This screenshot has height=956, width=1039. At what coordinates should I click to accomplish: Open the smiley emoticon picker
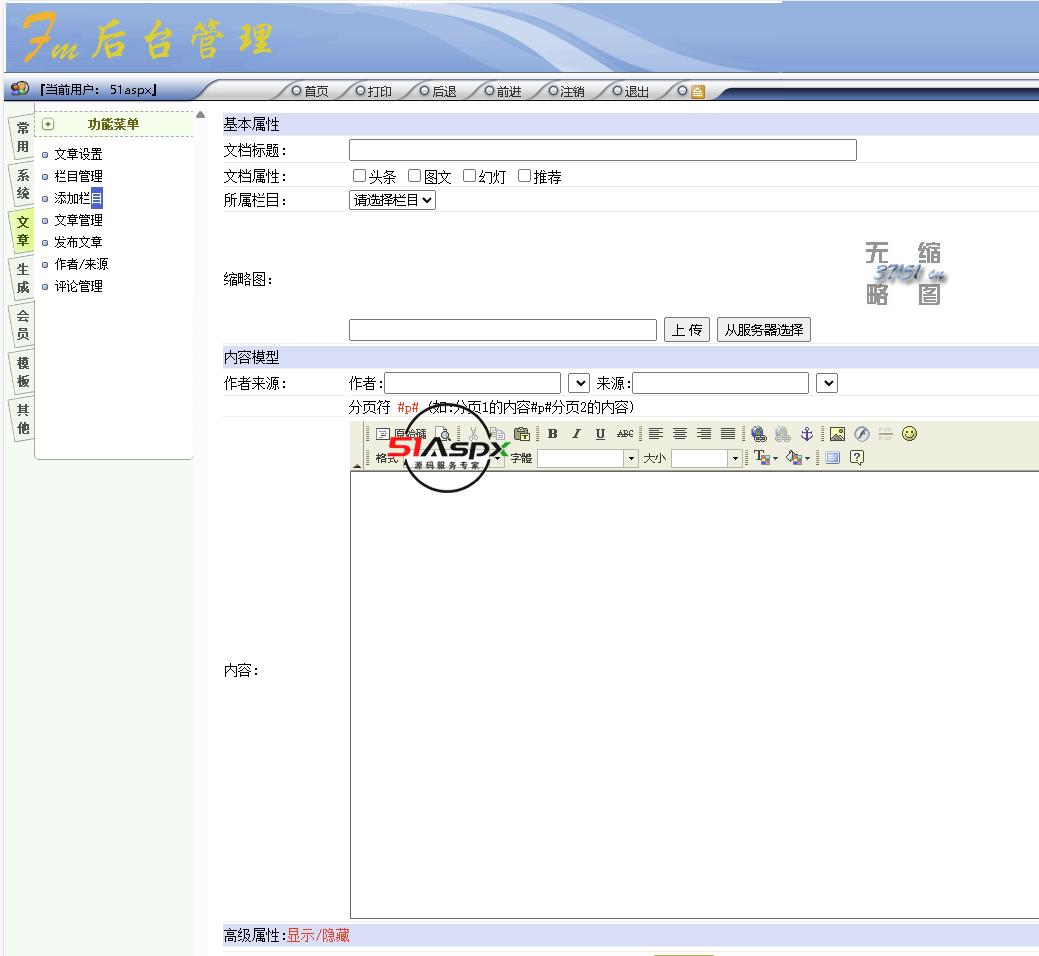(909, 434)
